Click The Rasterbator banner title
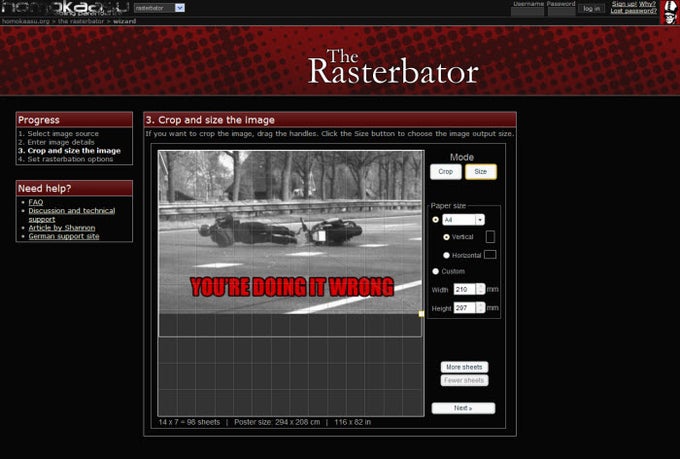This screenshot has width=680, height=459. pos(393,66)
